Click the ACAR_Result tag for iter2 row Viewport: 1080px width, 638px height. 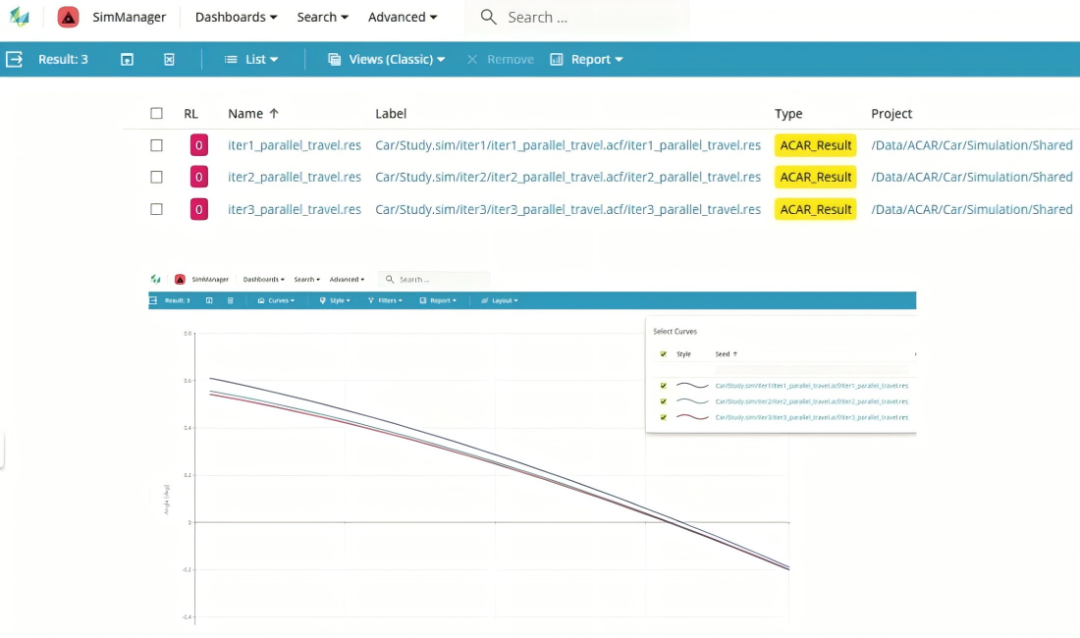pos(816,177)
